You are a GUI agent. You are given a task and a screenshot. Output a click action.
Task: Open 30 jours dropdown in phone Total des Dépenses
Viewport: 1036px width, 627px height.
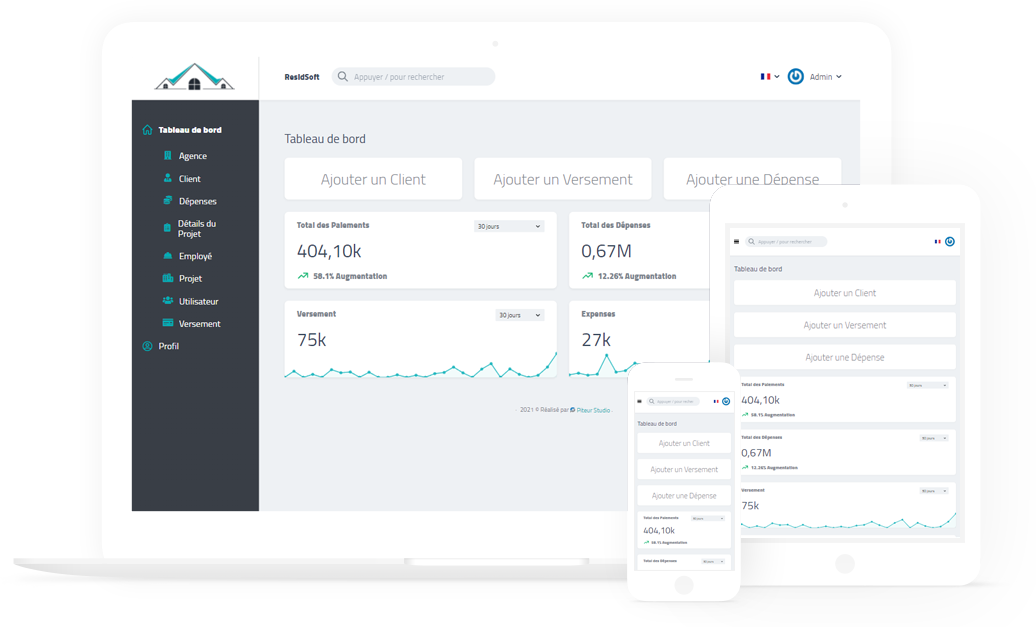click(x=714, y=562)
